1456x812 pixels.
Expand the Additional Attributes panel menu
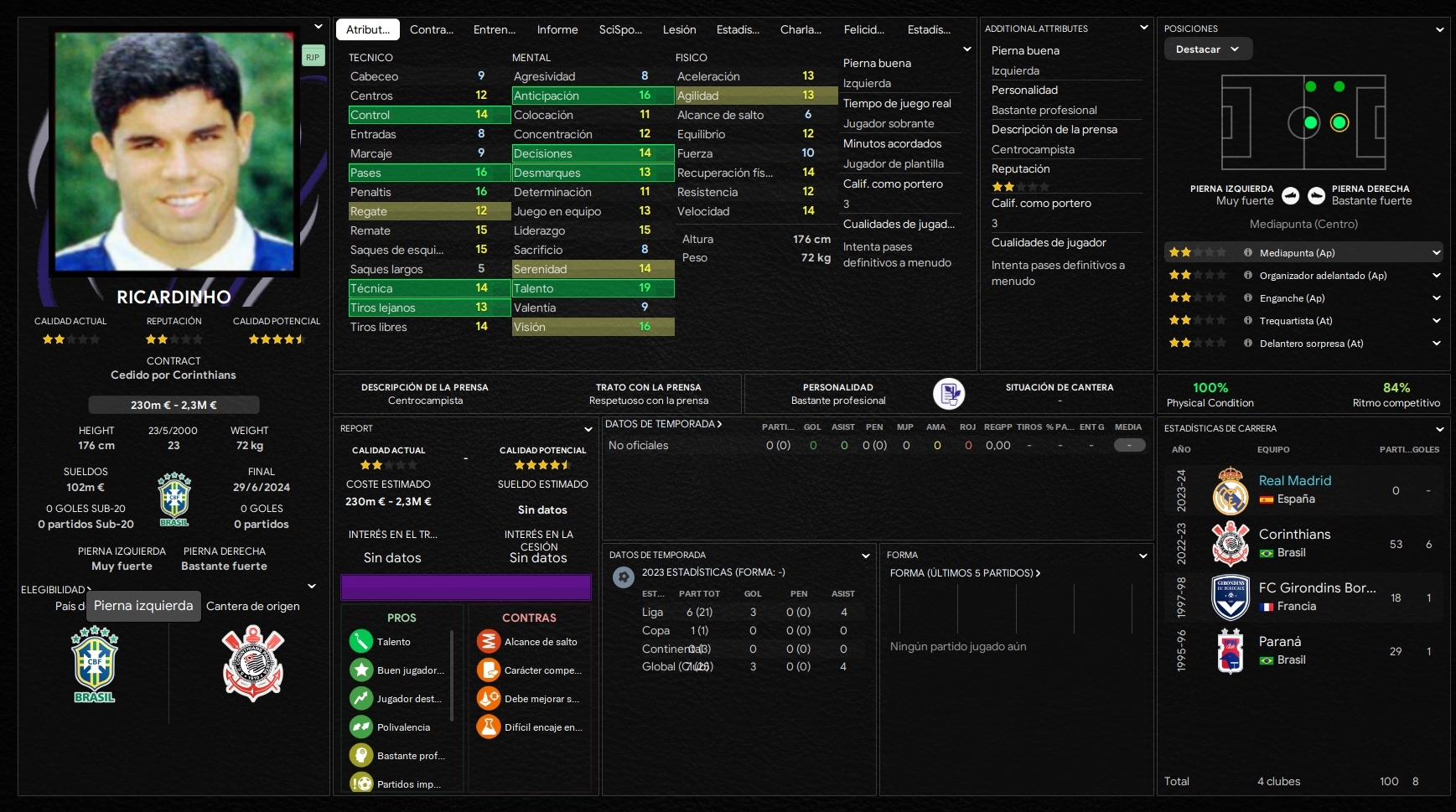1144,28
